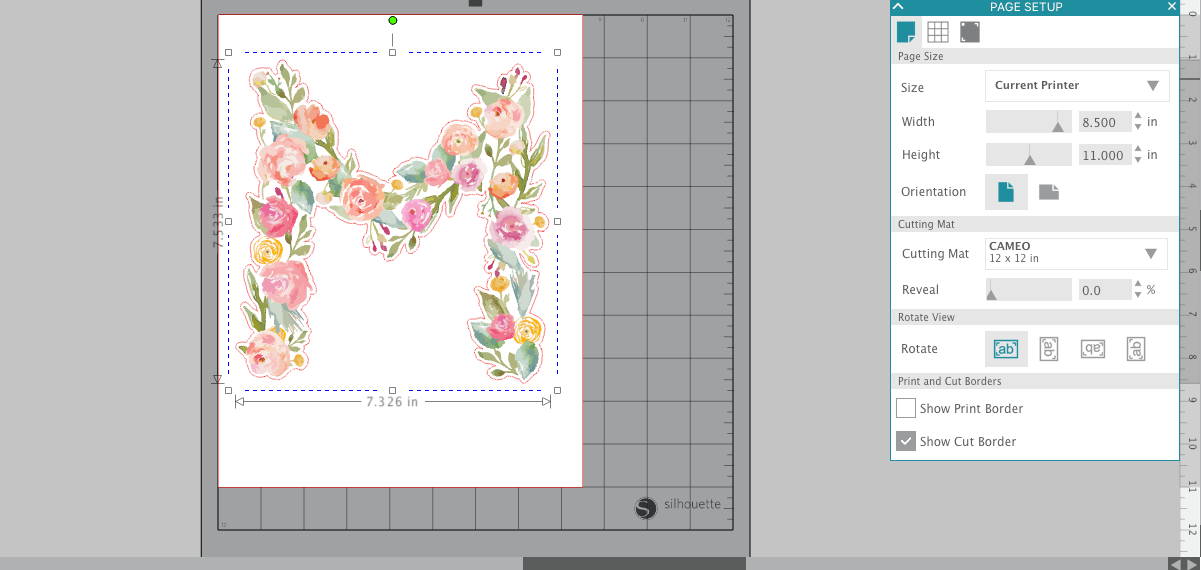Image resolution: width=1201 pixels, height=570 pixels.
Task: Adjust the Reveal slider
Action: coord(1029,290)
